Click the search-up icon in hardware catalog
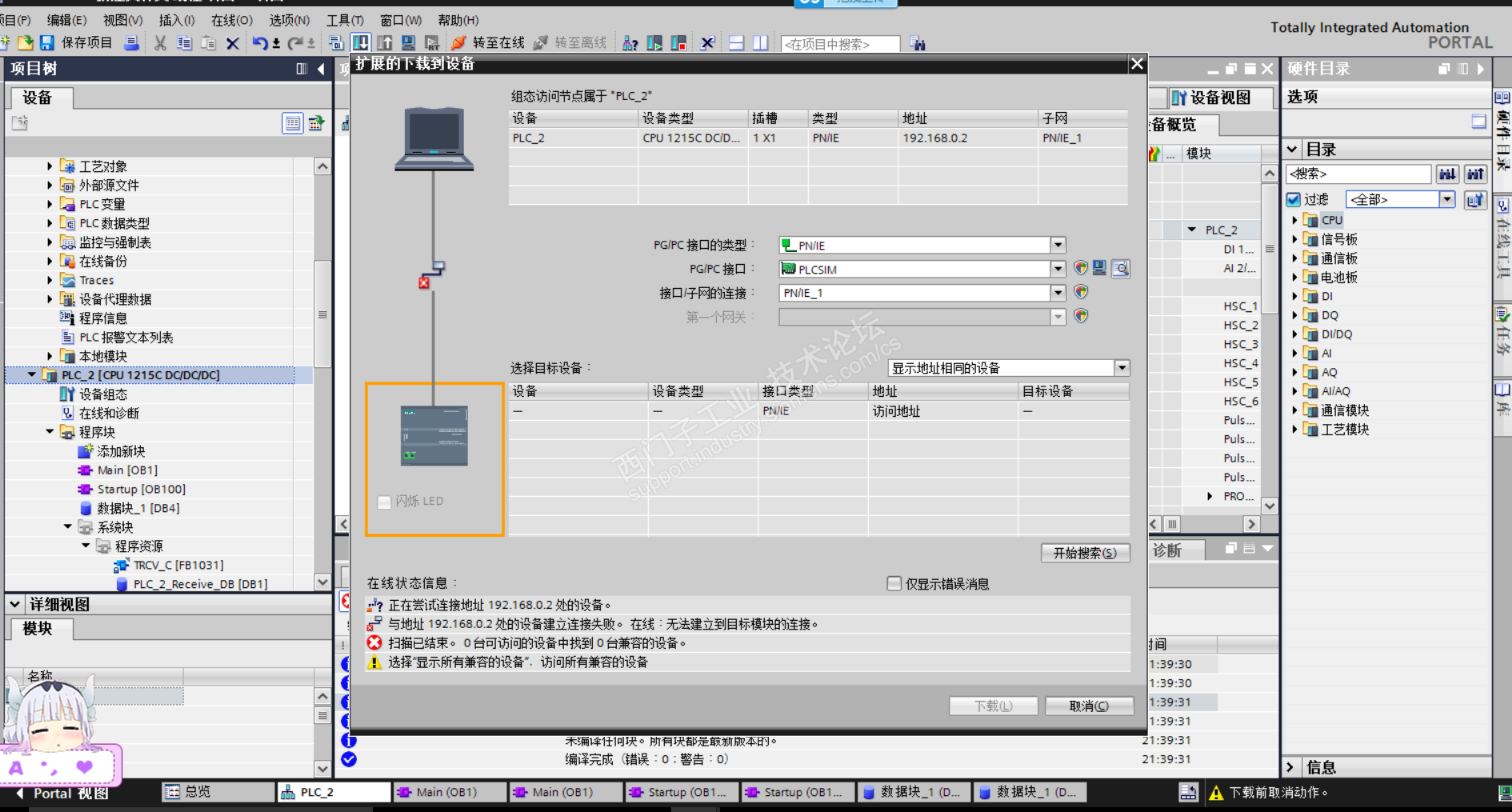 tap(1475, 174)
